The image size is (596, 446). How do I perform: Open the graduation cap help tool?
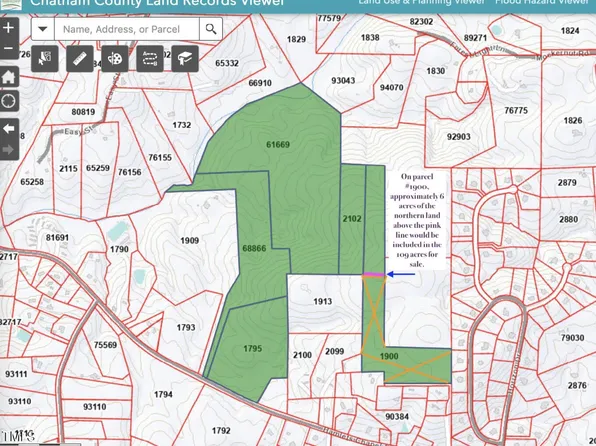pyautogui.click(x=185, y=59)
